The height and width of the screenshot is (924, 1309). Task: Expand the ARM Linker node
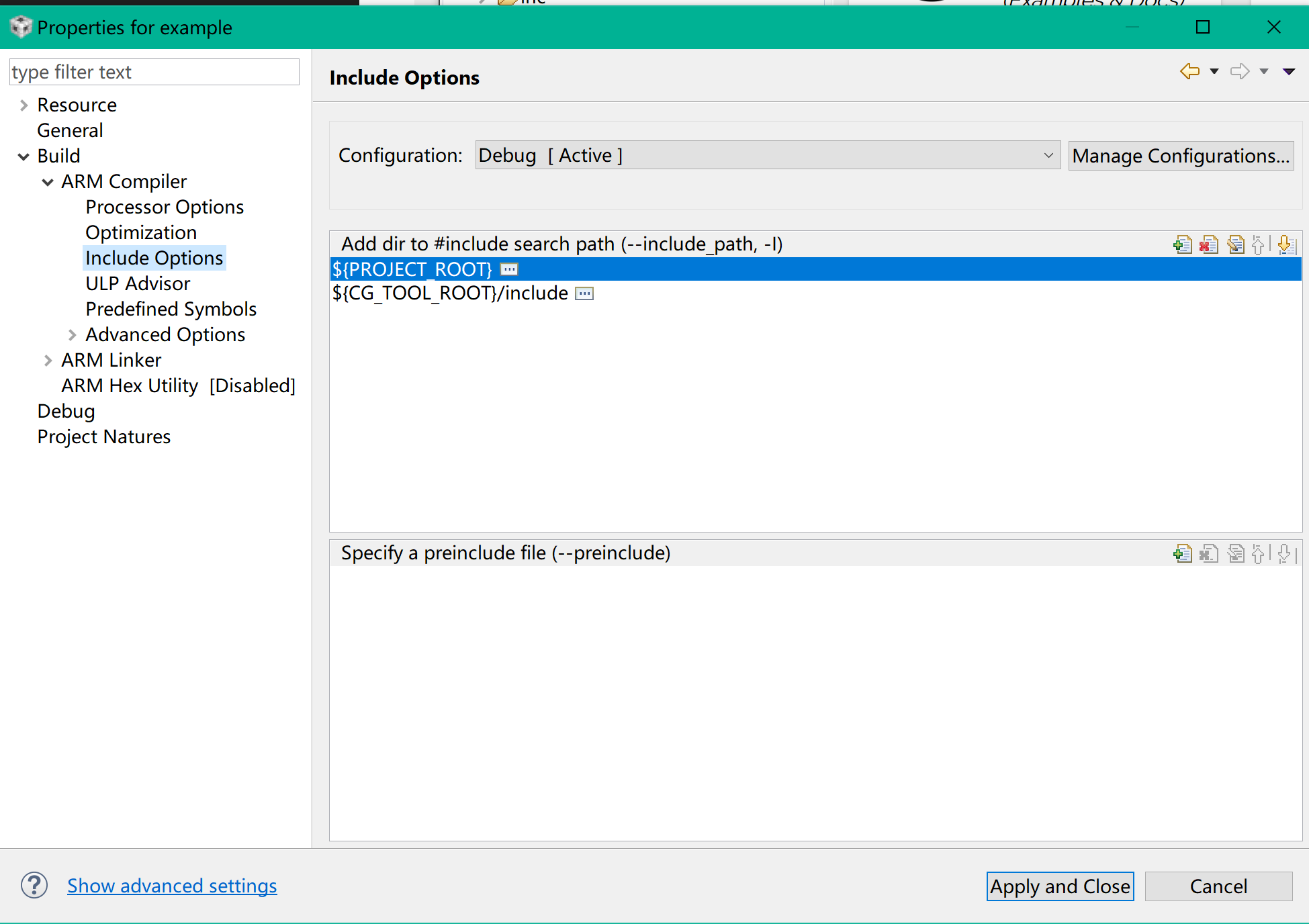pos(48,361)
